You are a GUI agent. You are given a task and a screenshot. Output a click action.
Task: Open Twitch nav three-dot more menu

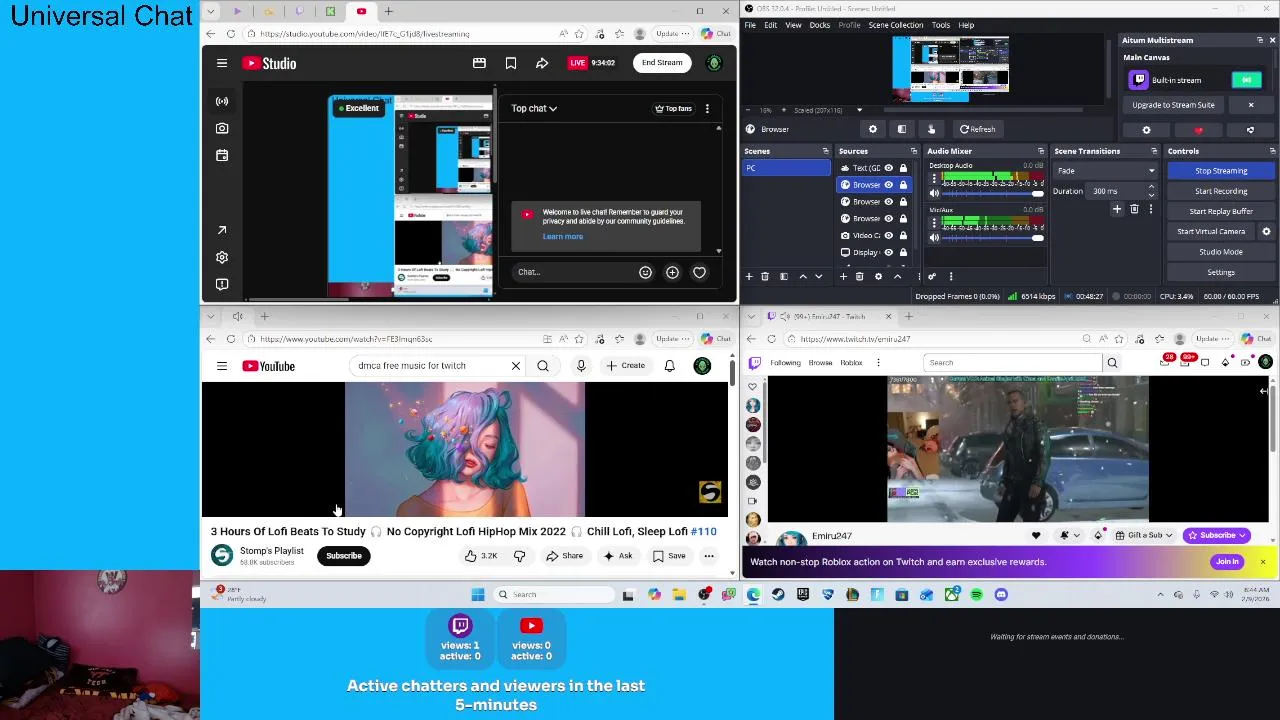point(878,363)
